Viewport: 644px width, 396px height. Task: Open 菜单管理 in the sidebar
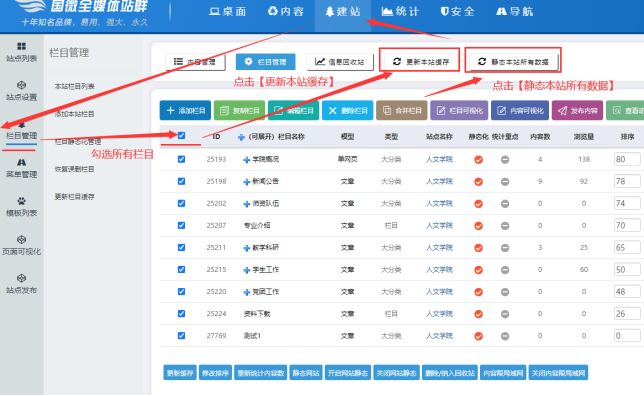[21, 168]
